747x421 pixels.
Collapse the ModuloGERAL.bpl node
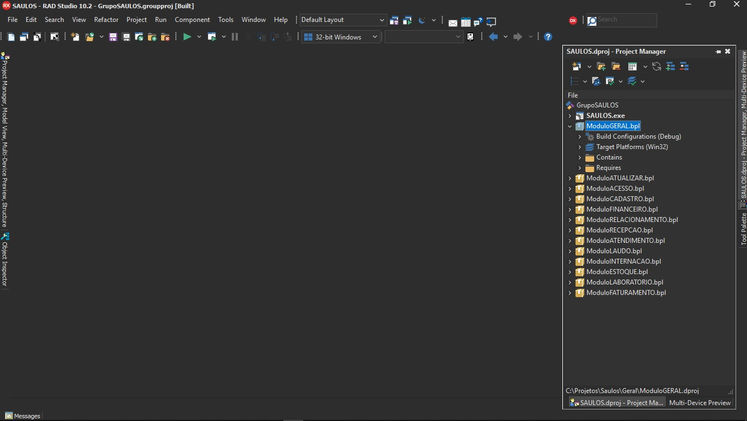click(x=570, y=126)
